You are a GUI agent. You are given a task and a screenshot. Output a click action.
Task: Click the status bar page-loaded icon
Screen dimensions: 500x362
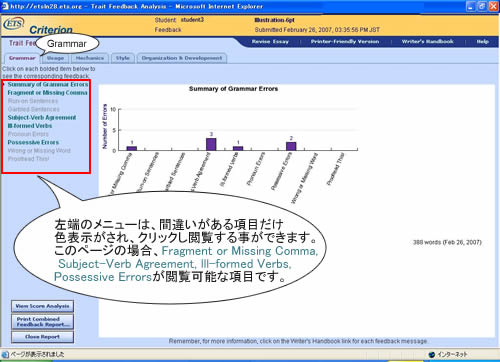tap(5, 355)
